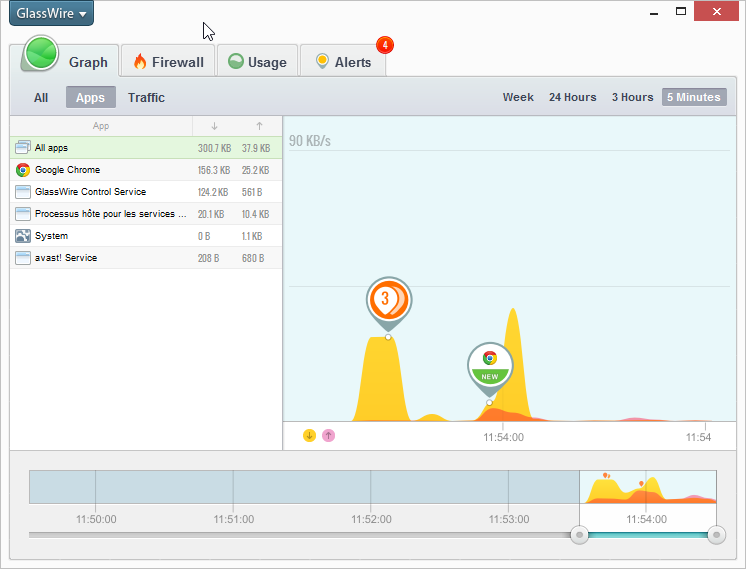Click the Alerts pin icon

tap(322, 61)
